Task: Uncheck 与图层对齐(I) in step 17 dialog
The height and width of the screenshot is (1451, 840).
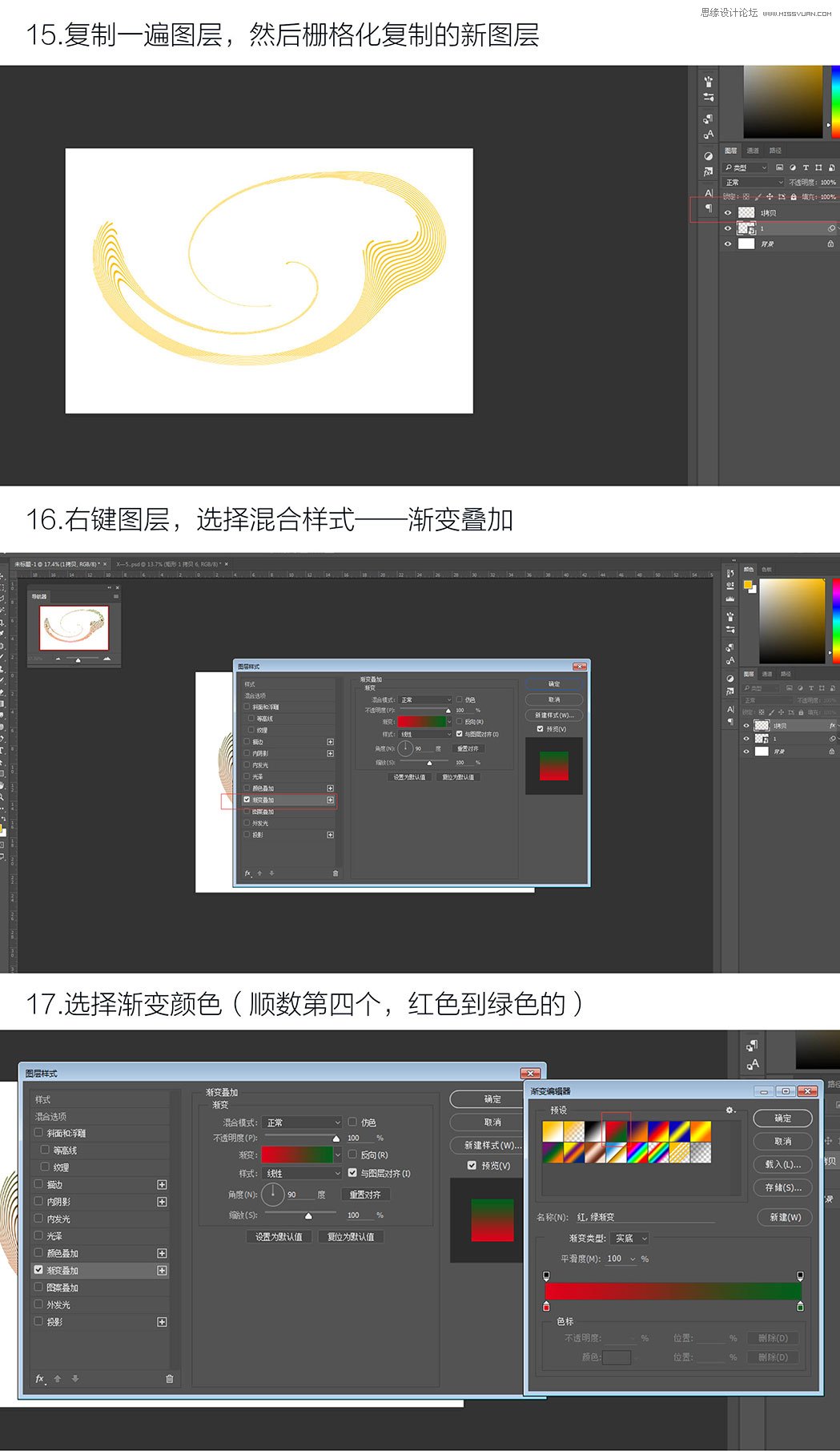Action: pos(352,1172)
